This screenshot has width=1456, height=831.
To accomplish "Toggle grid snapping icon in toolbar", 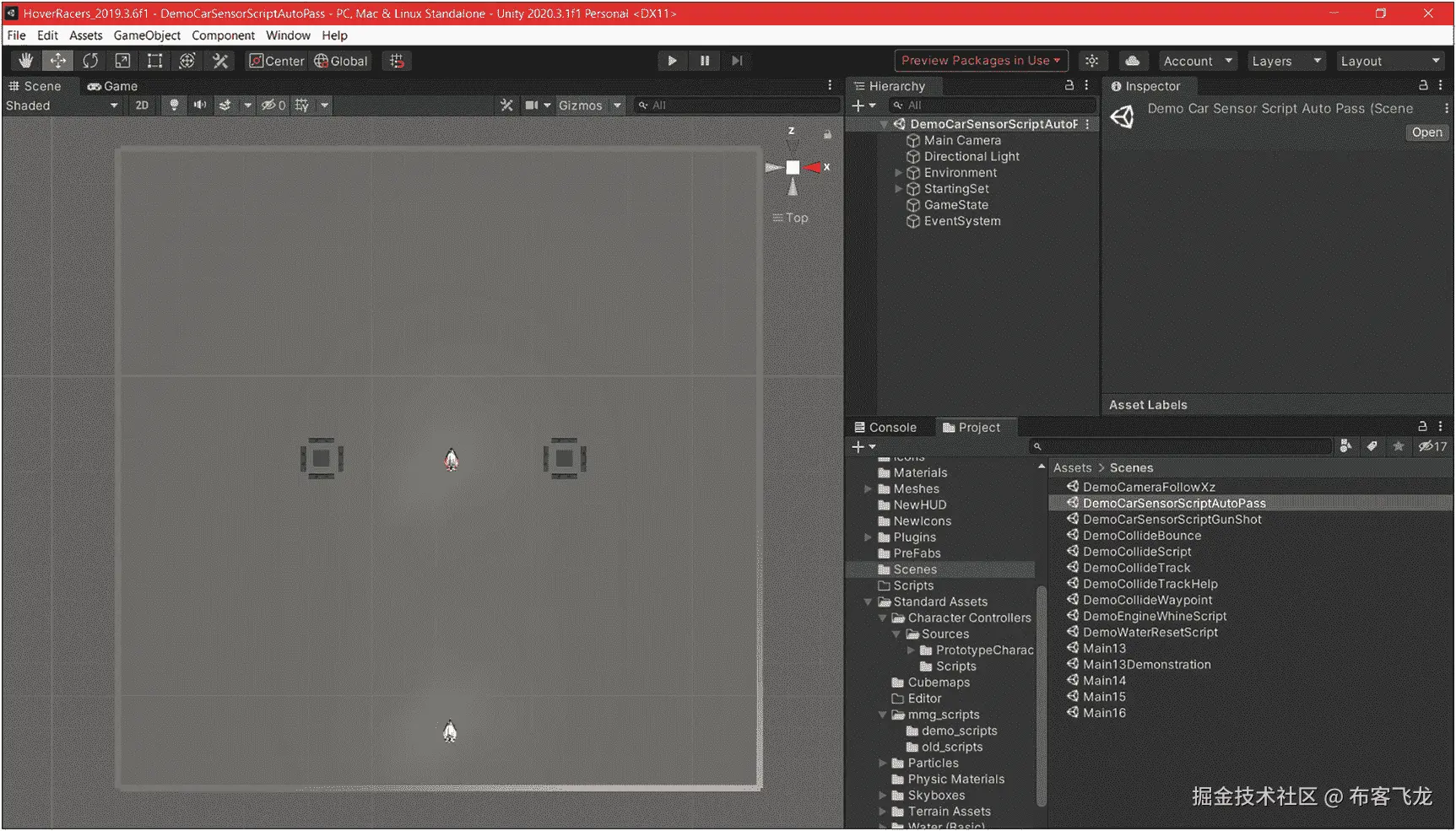I will coord(397,61).
